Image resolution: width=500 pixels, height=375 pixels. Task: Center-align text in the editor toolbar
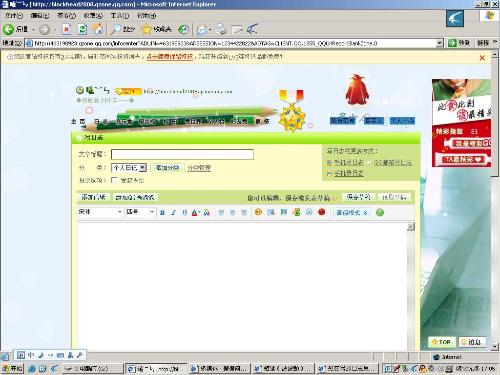coord(233,212)
